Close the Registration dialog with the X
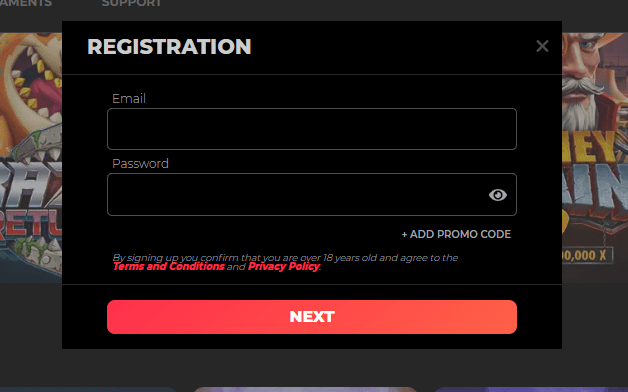 click(x=542, y=46)
